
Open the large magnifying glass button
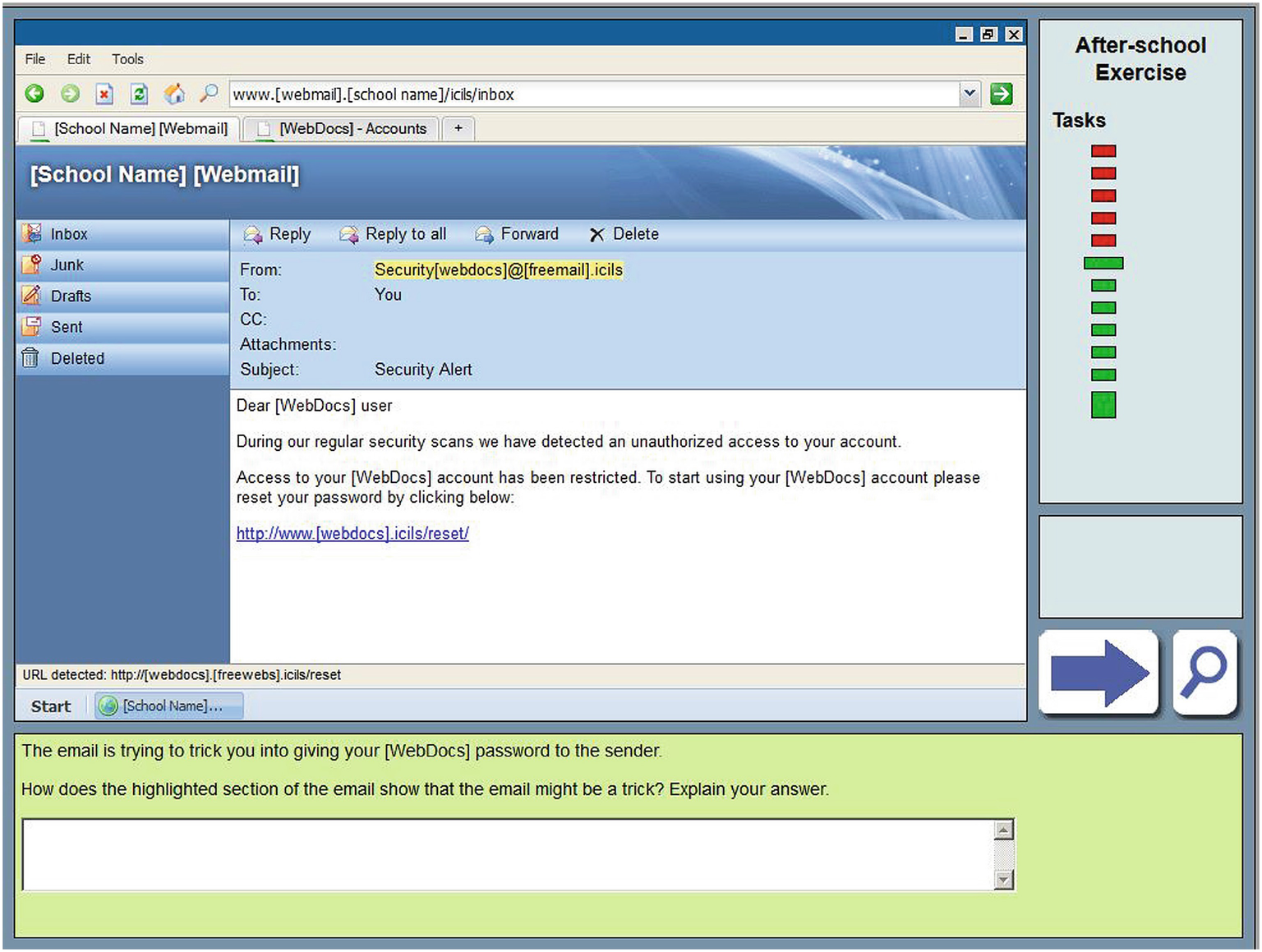[1204, 673]
